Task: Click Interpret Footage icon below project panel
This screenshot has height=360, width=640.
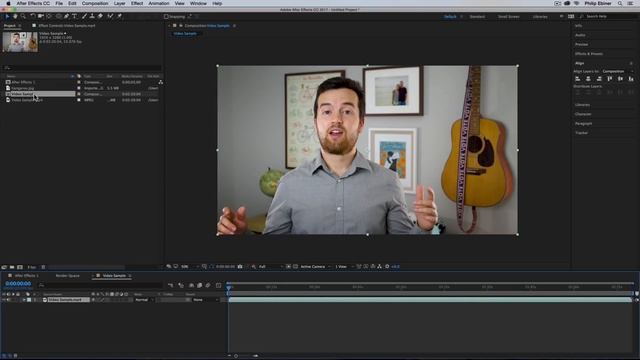Action: (4, 267)
